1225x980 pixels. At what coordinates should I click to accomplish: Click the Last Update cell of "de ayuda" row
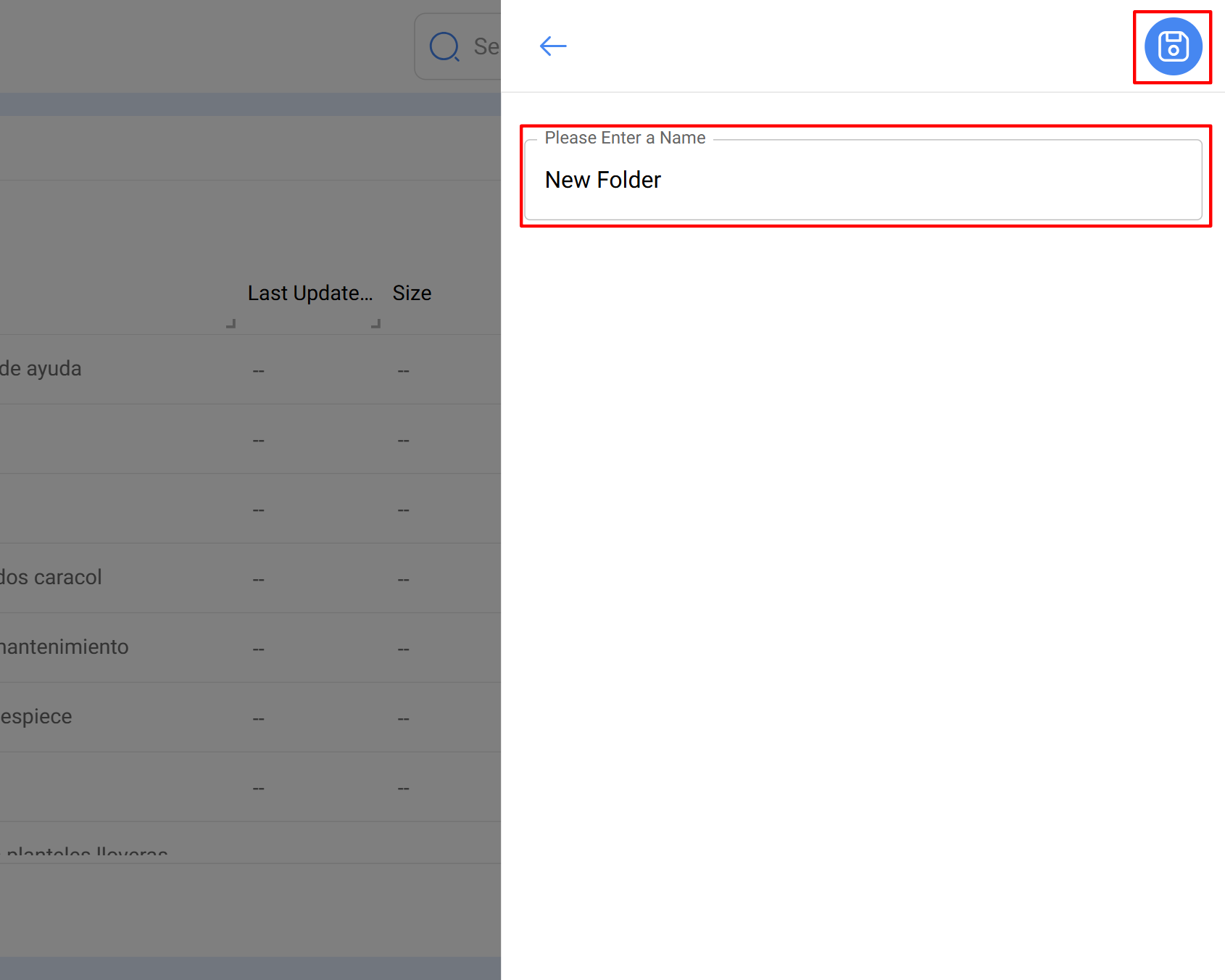click(x=259, y=370)
